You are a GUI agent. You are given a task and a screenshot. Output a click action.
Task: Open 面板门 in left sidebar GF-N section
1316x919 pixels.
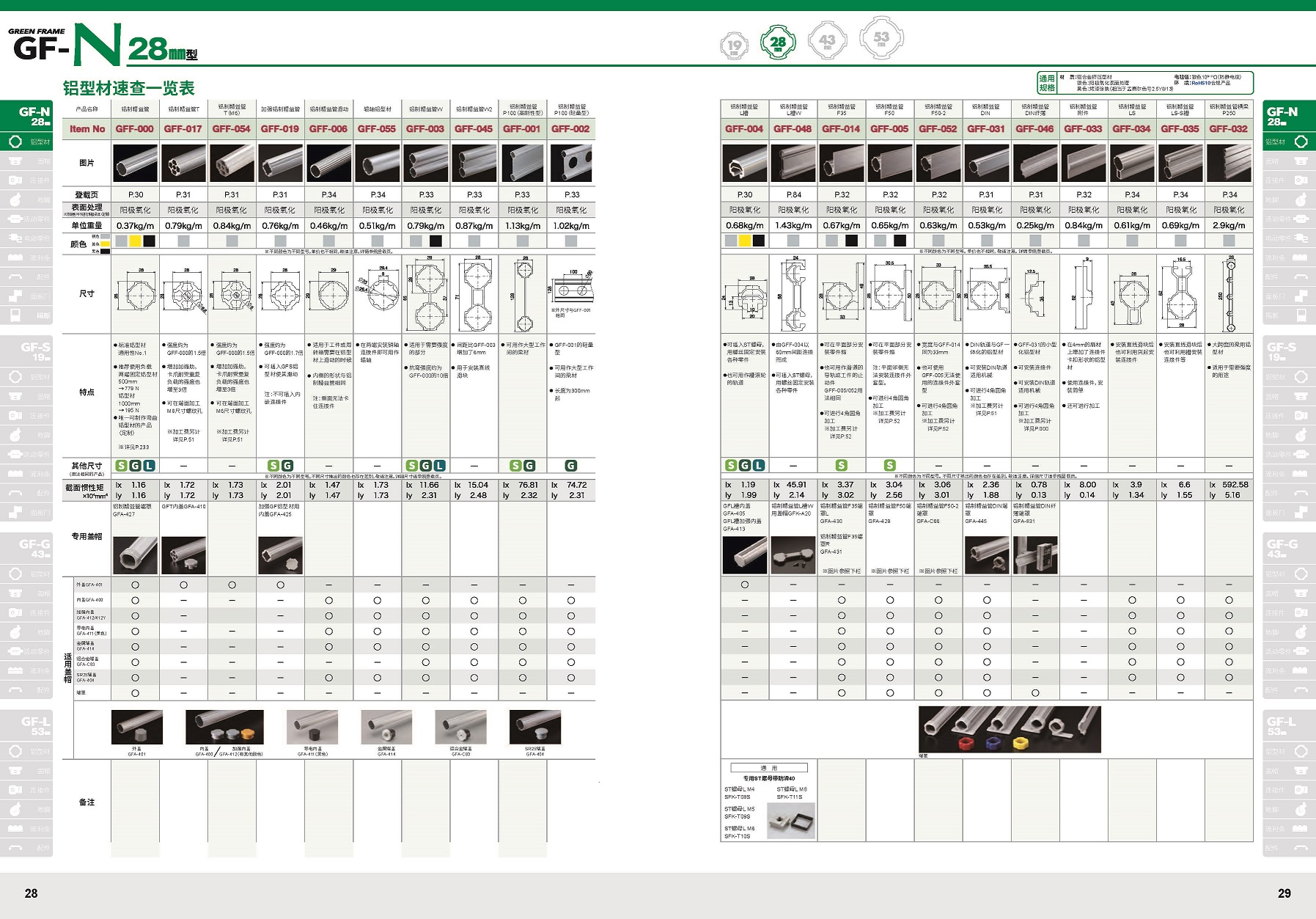coord(26,296)
